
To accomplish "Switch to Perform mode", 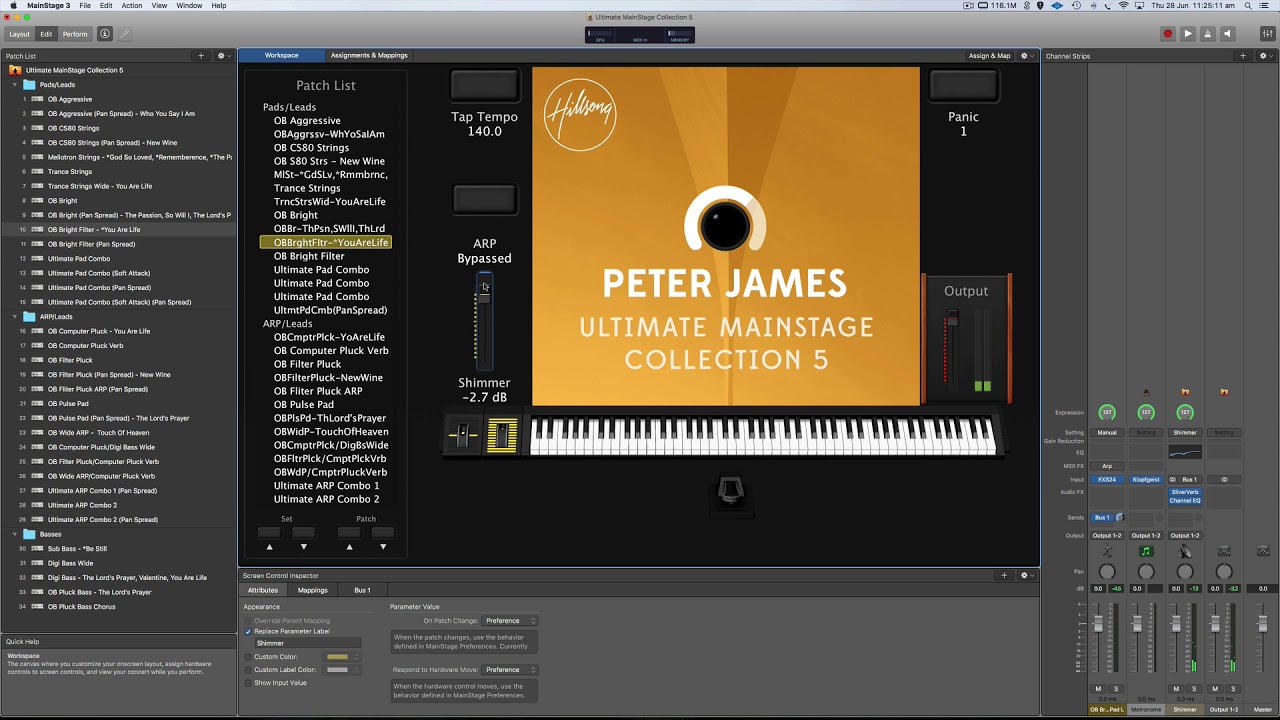I will (75, 34).
